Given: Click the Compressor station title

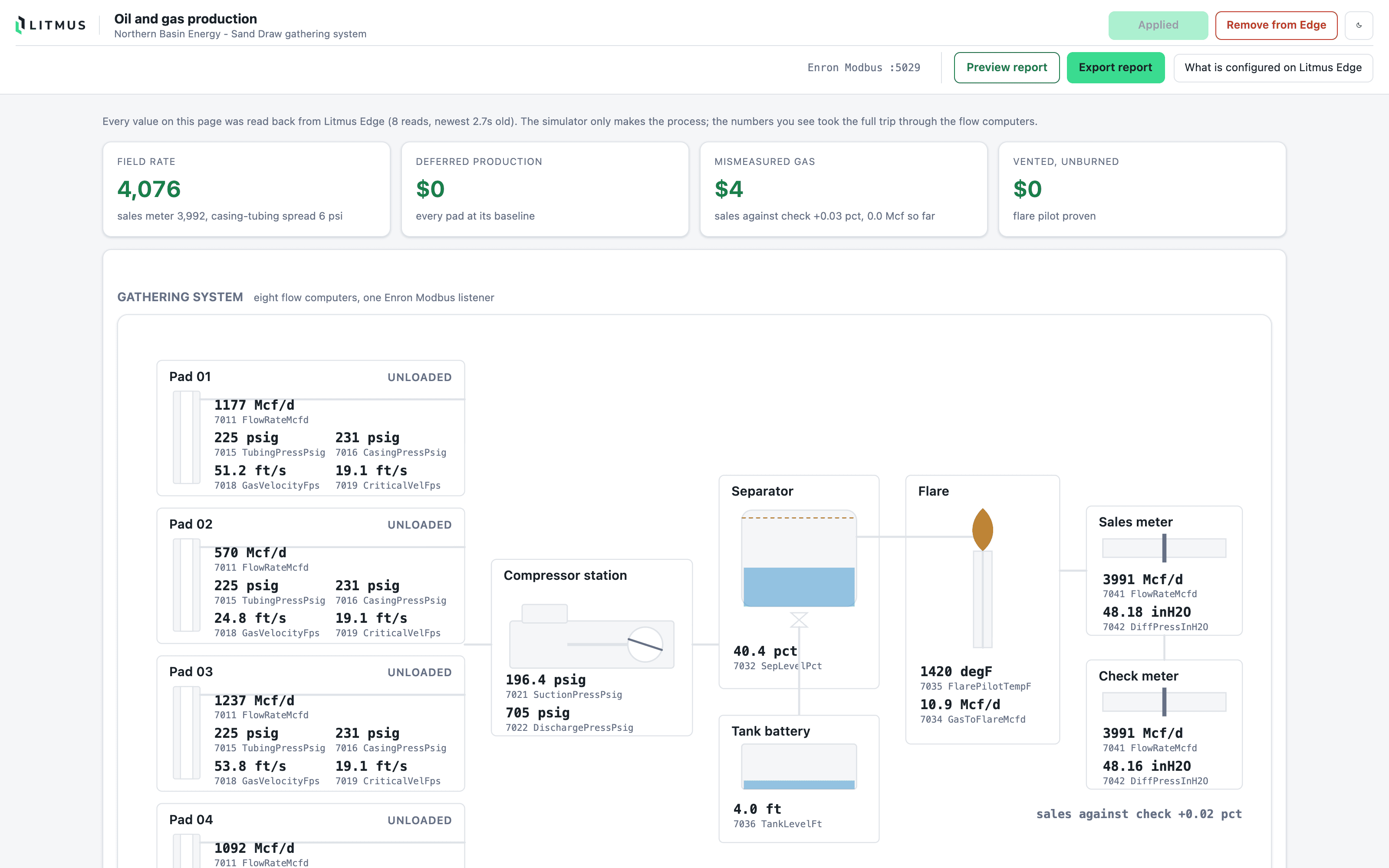Looking at the screenshot, I should coord(565,575).
